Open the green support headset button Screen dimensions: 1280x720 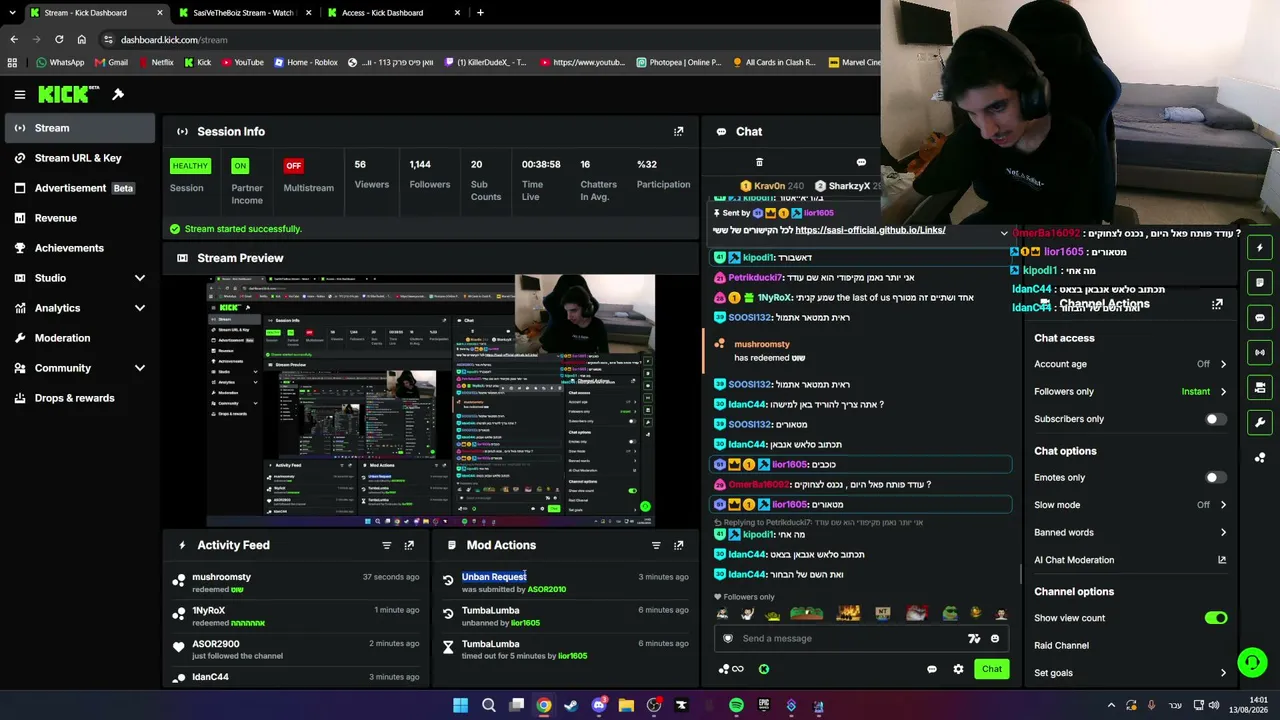[1252, 662]
